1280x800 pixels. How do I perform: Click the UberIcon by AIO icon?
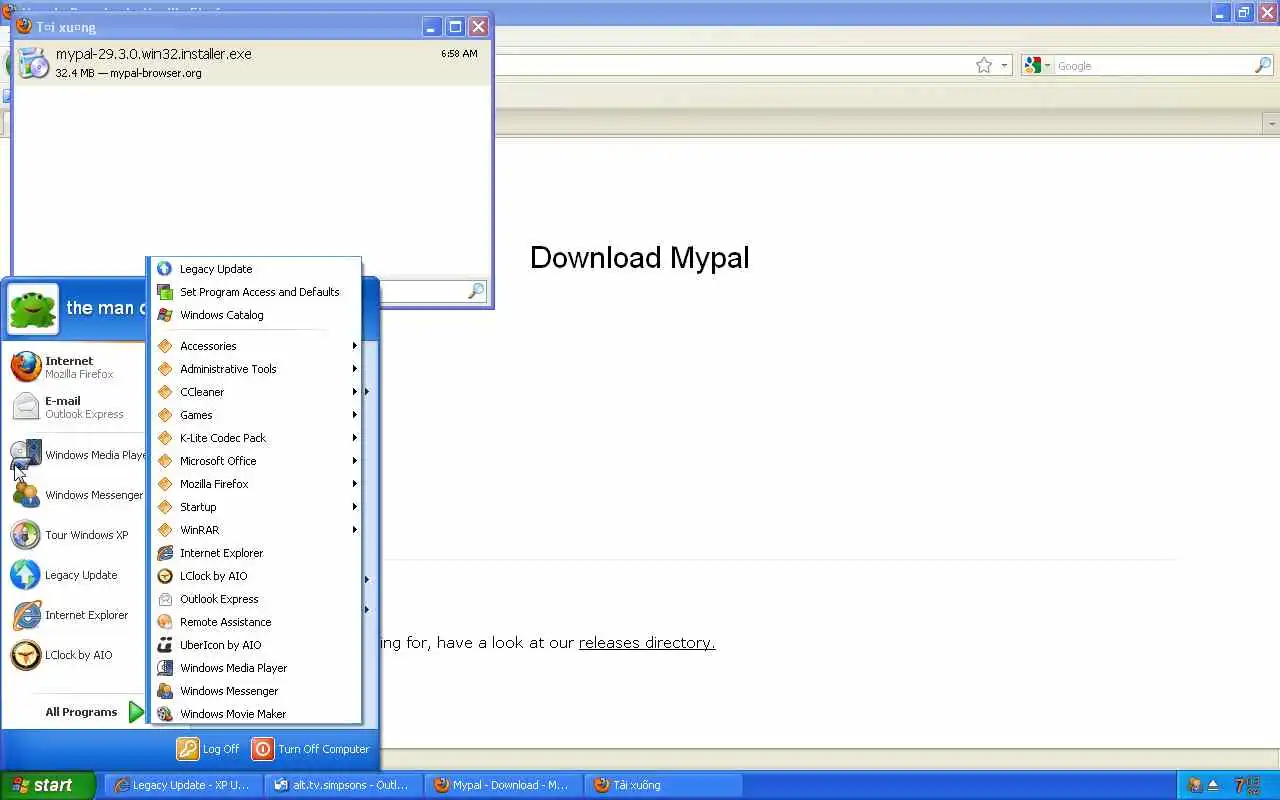(x=165, y=645)
